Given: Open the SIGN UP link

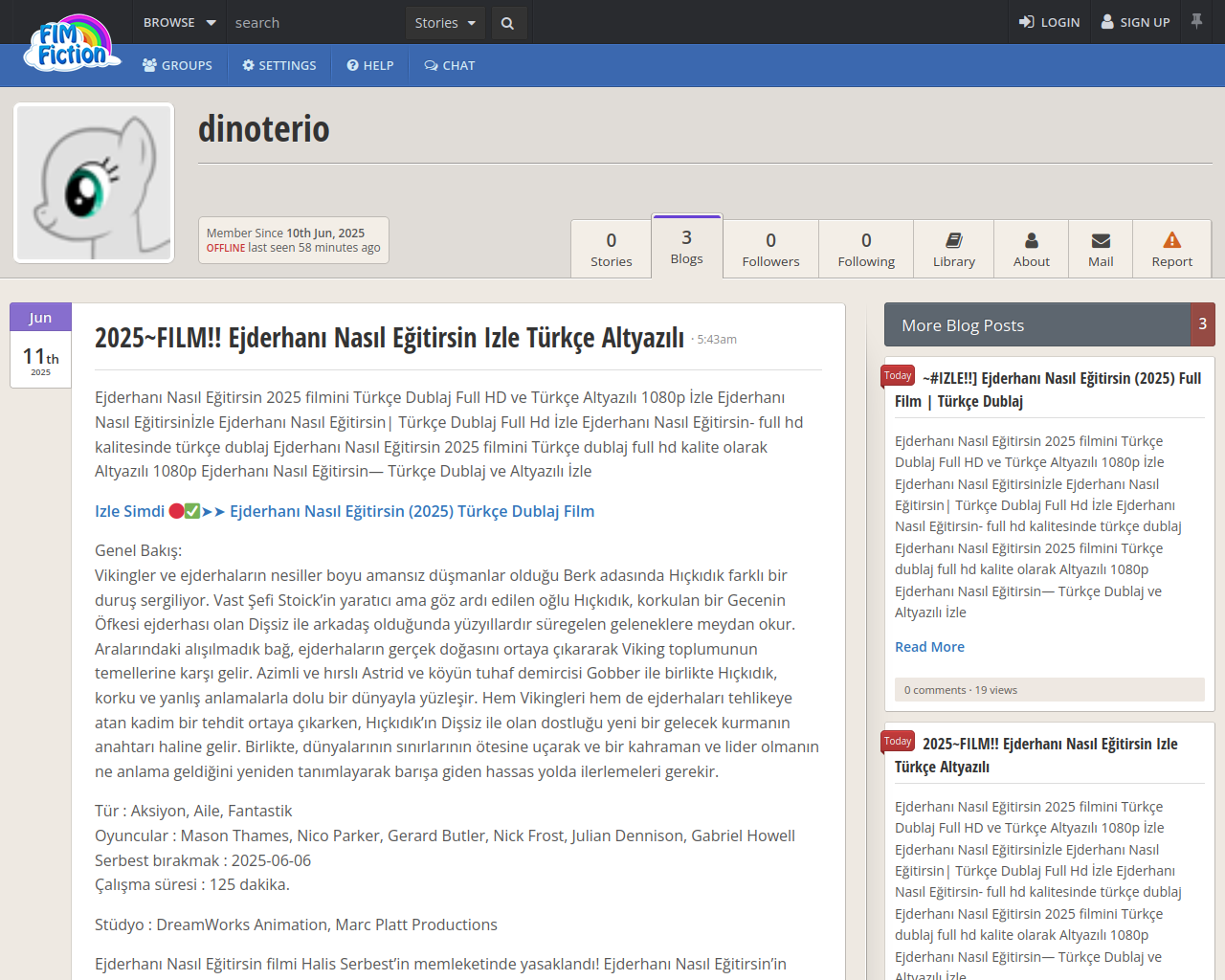Looking at the screenshot, I should (1136, 22).
